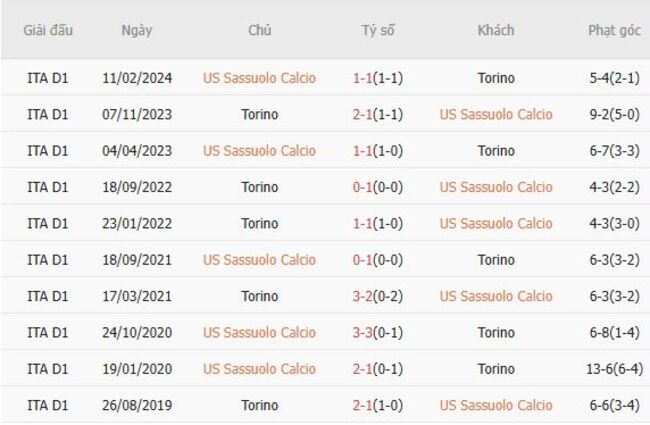The width and height of the screenshot is (650, 425).
Task: Click the 'Tỷ số' column header
Action: coord(378,30)
